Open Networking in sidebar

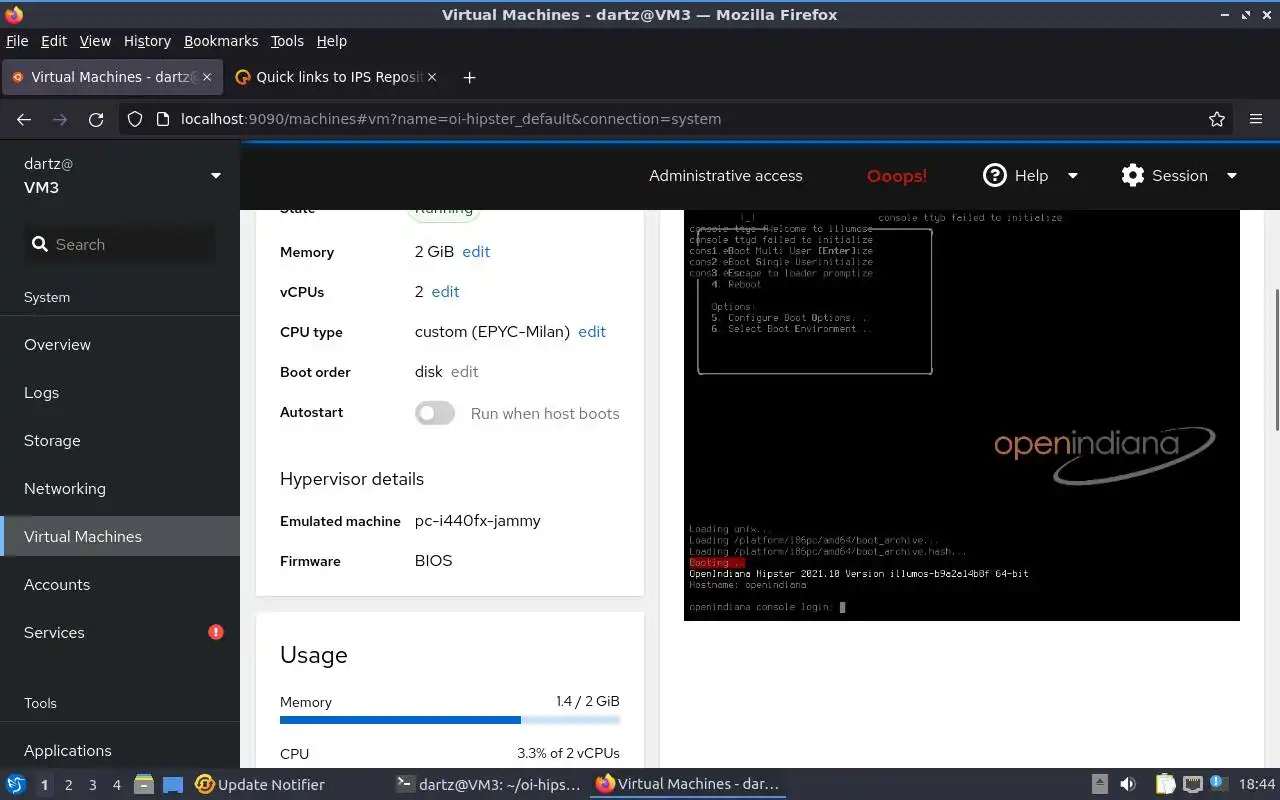(x=120, y=488)
